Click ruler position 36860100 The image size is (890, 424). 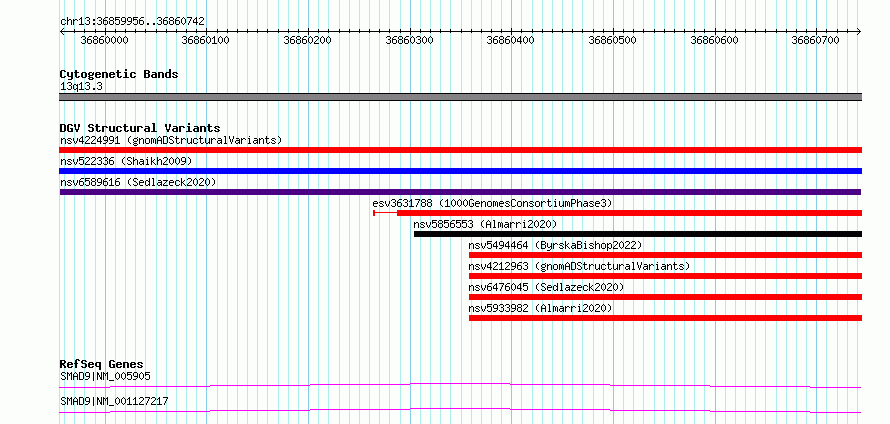(206, 40)
